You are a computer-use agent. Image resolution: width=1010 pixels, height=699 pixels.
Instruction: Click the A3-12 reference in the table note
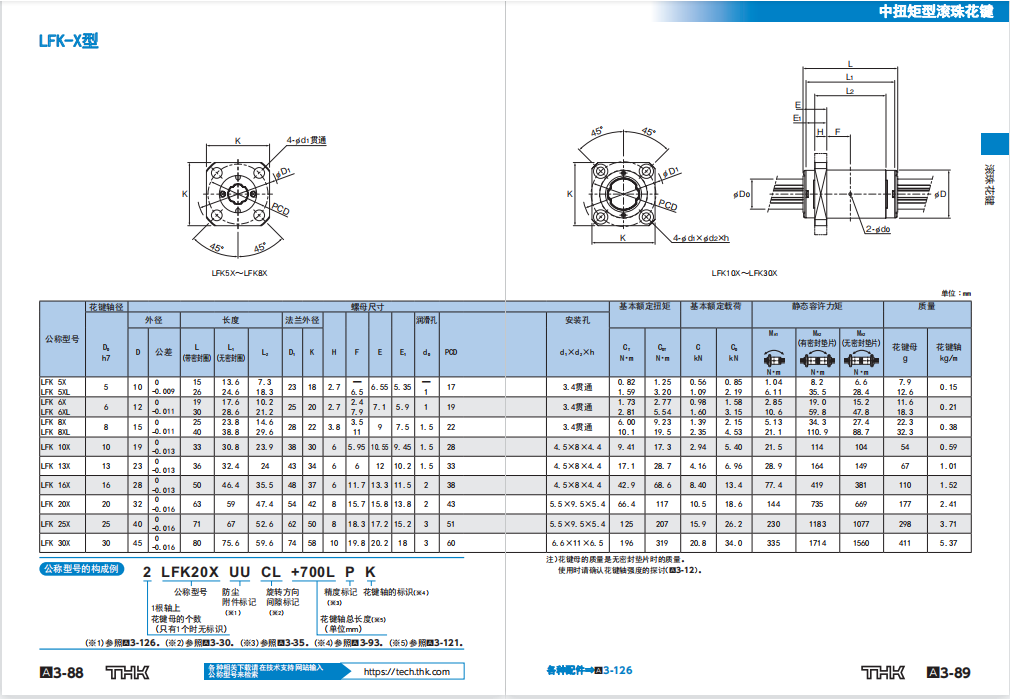(683, 570)
